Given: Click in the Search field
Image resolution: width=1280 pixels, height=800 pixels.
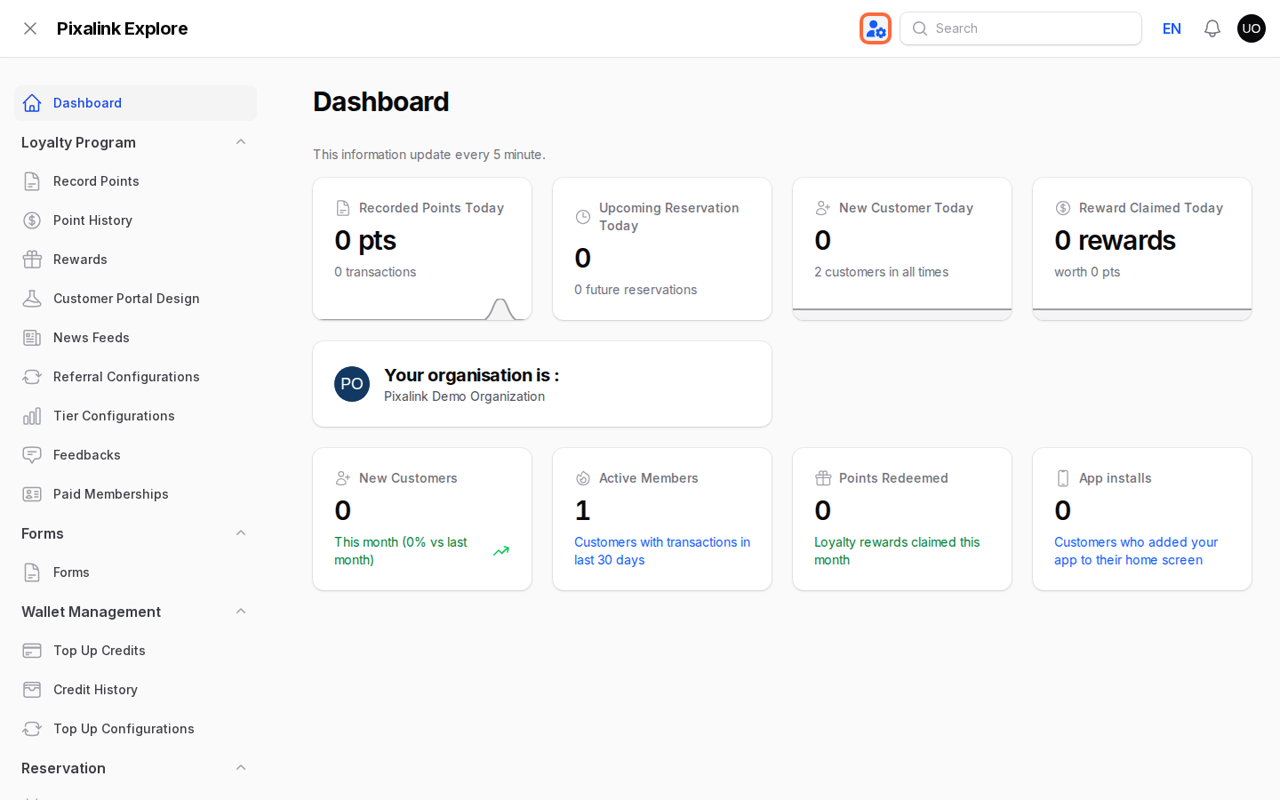Looking at the screenshot, I should point(1020,28).
